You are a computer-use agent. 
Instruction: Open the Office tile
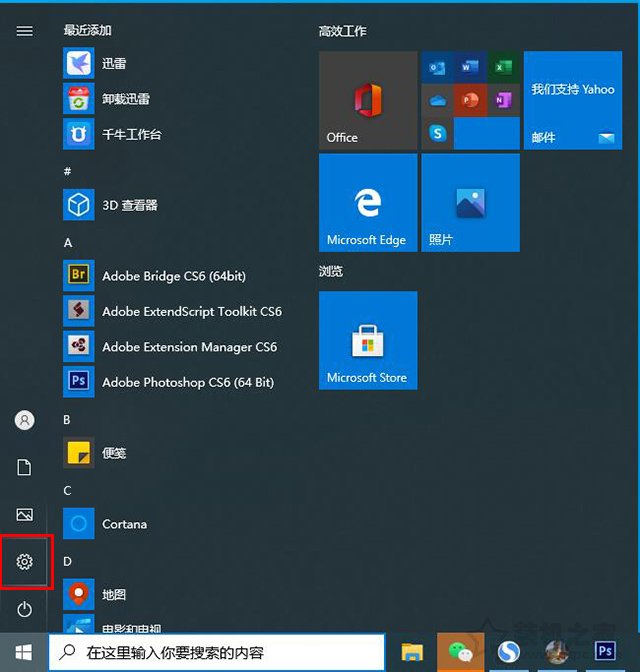point(367,101)
